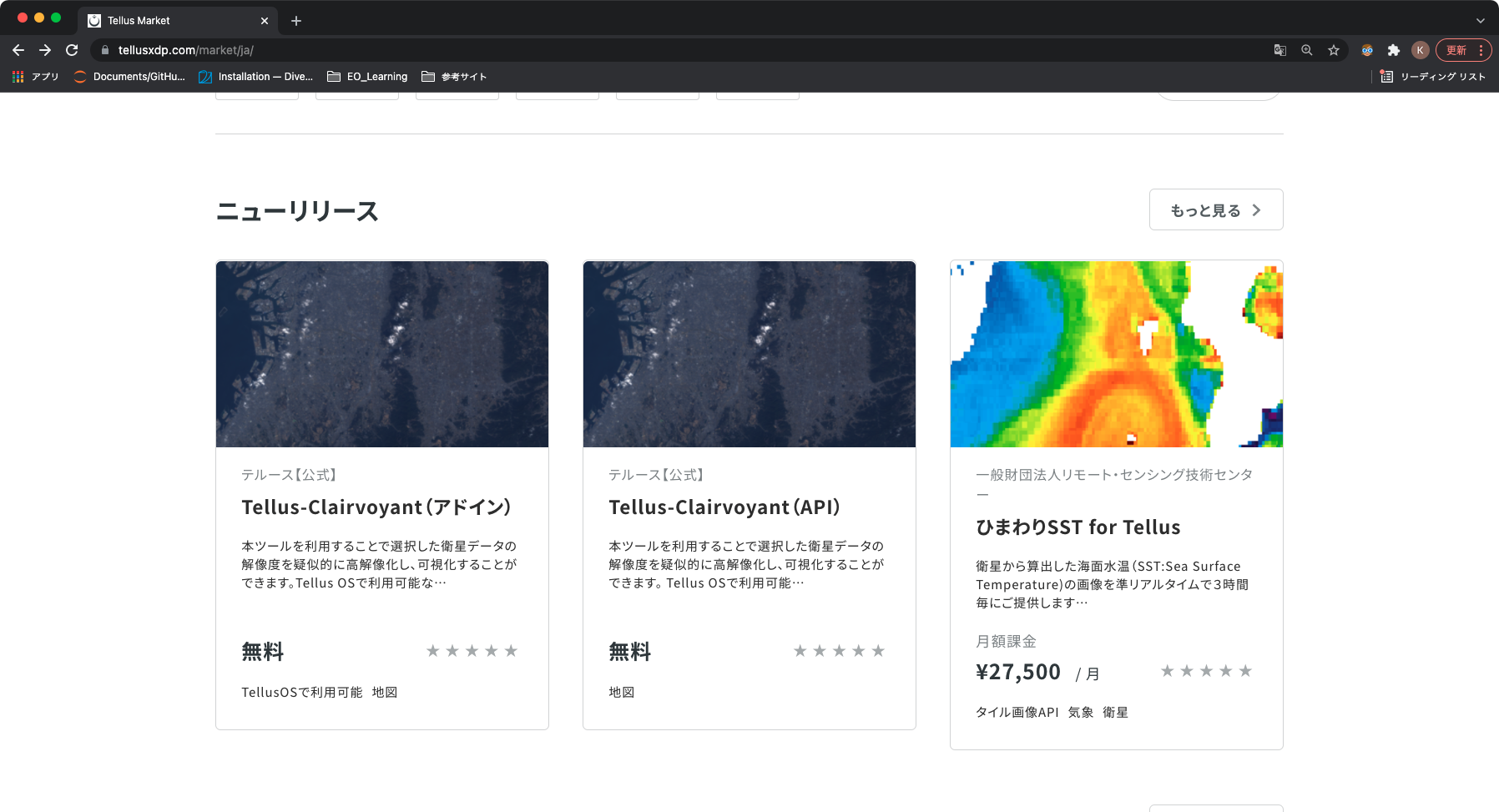Click the 月額課金 billing label
The width and height of the screenshot is (1499, 812).
1007,641
